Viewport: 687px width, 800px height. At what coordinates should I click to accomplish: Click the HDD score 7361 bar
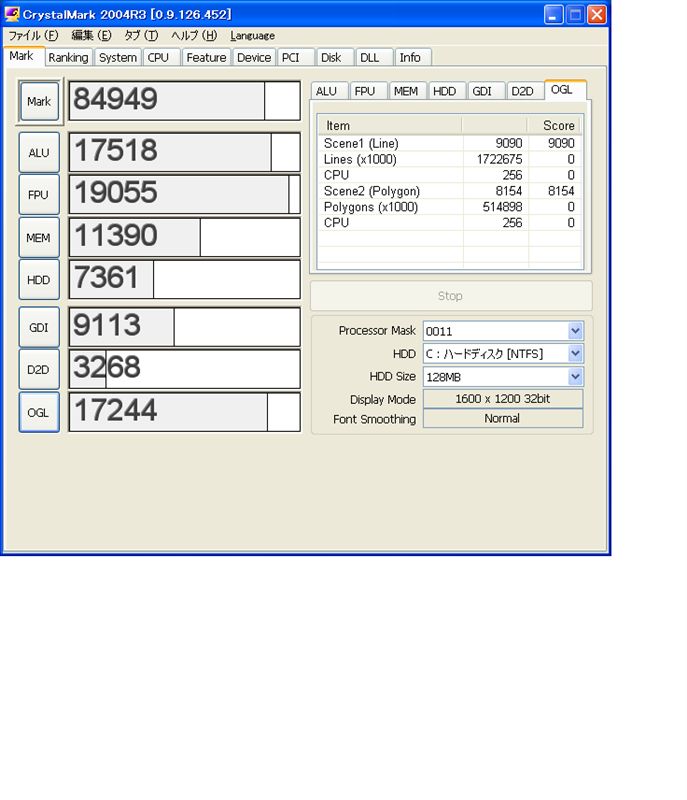point(185,280)
